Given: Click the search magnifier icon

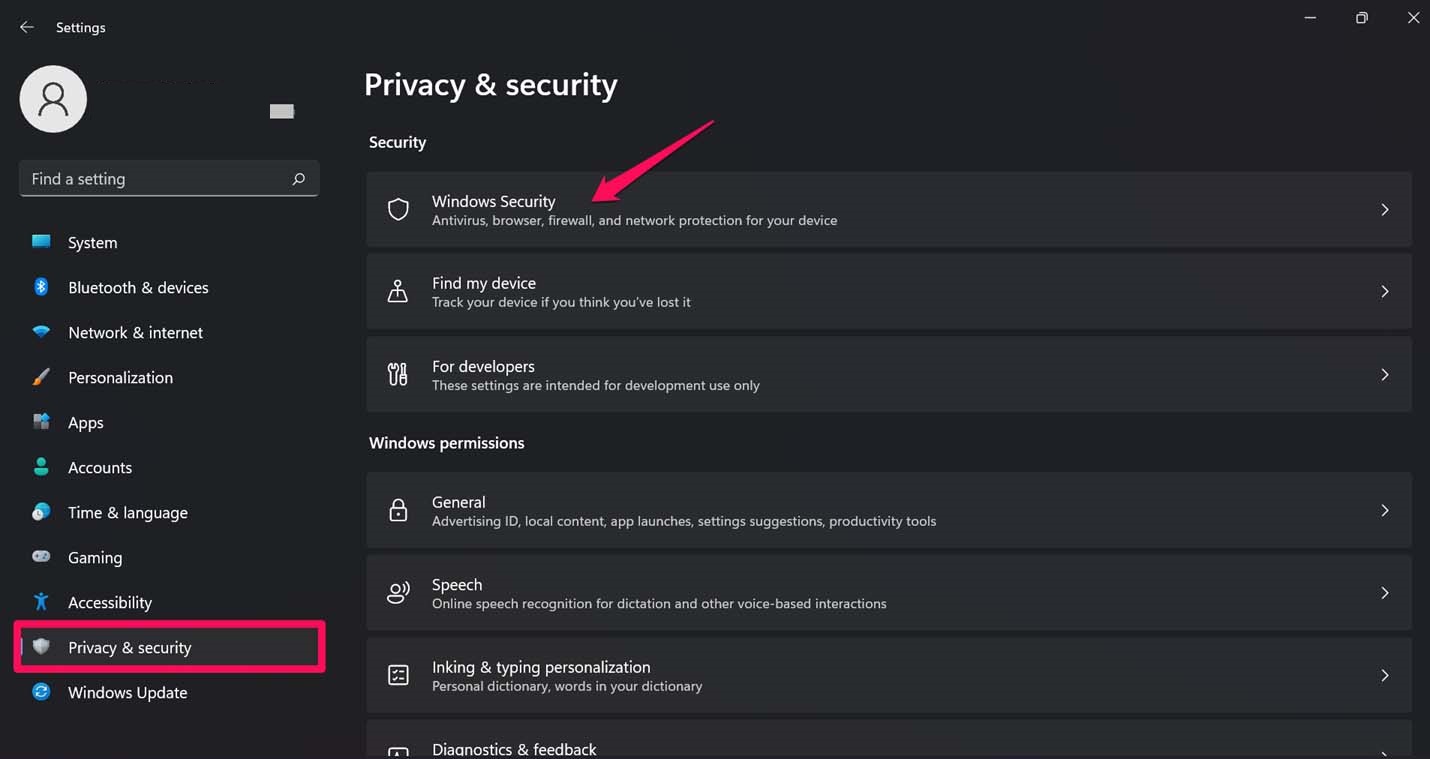Looking at the screenshot, I should 298,178.
